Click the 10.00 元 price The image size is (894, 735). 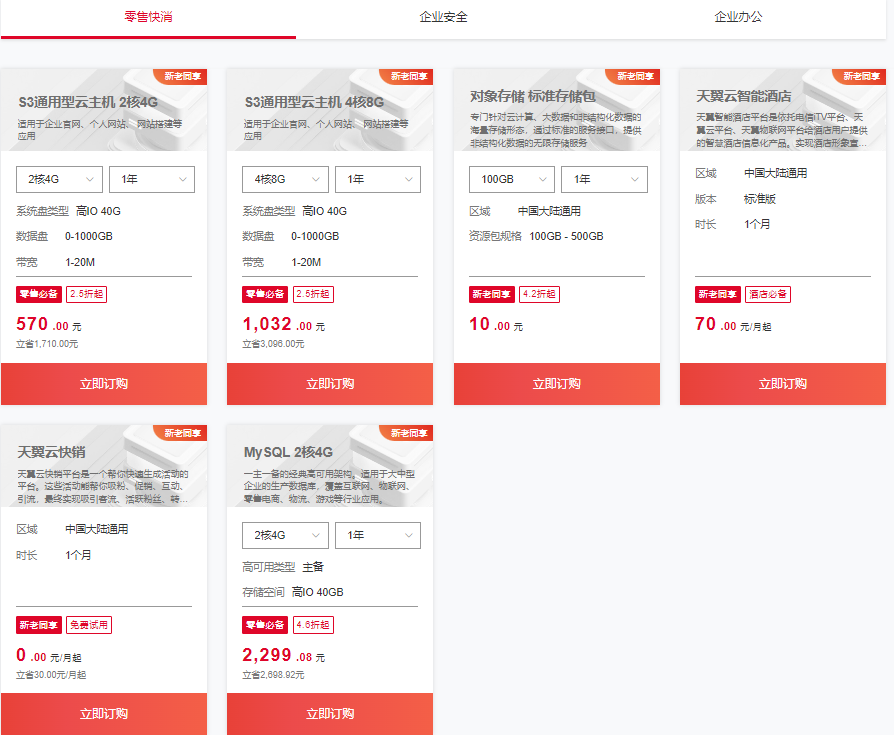496,324
